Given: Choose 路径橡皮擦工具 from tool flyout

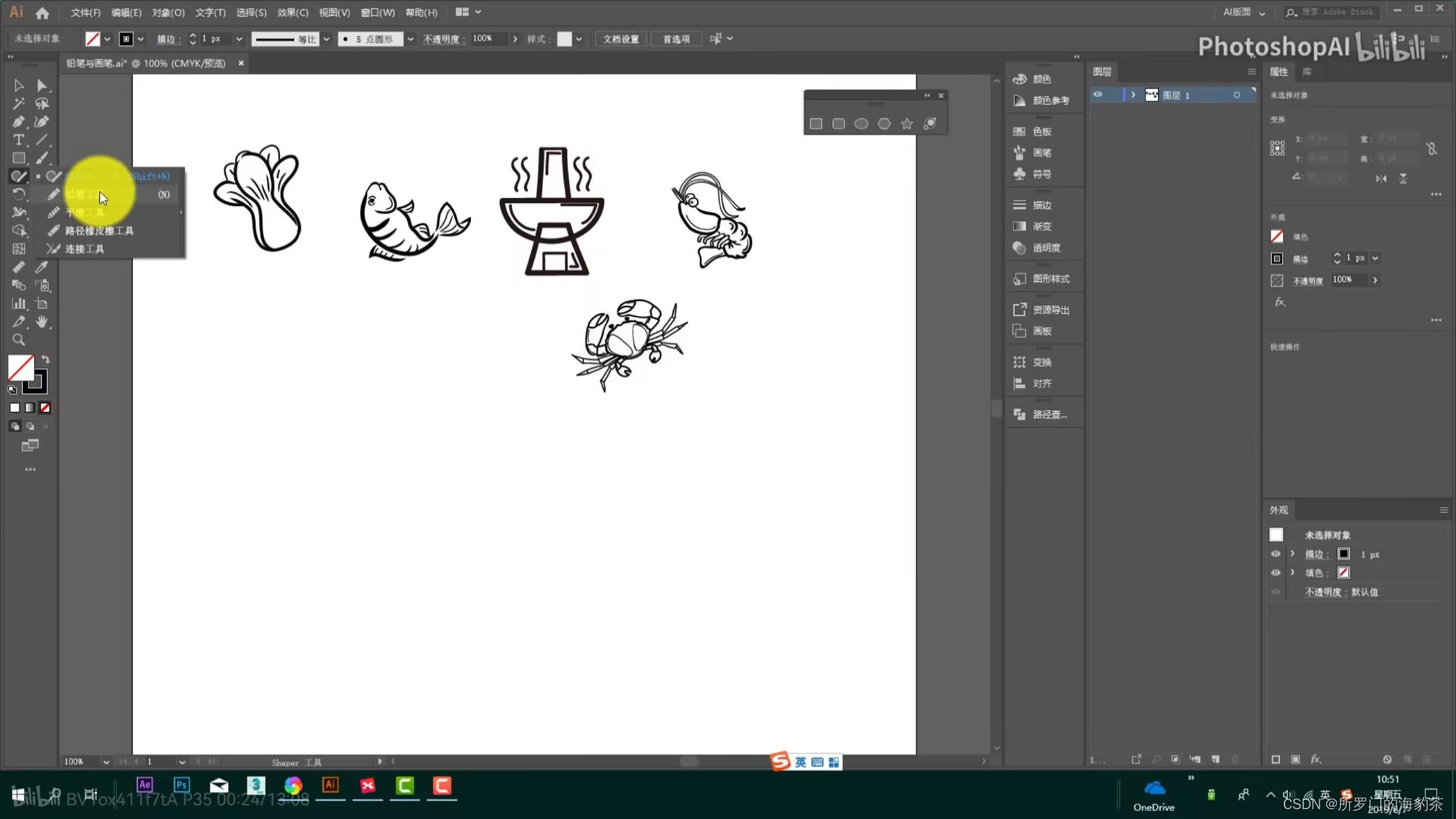Looking at the screenshot, I should click(x=99, y=231).
